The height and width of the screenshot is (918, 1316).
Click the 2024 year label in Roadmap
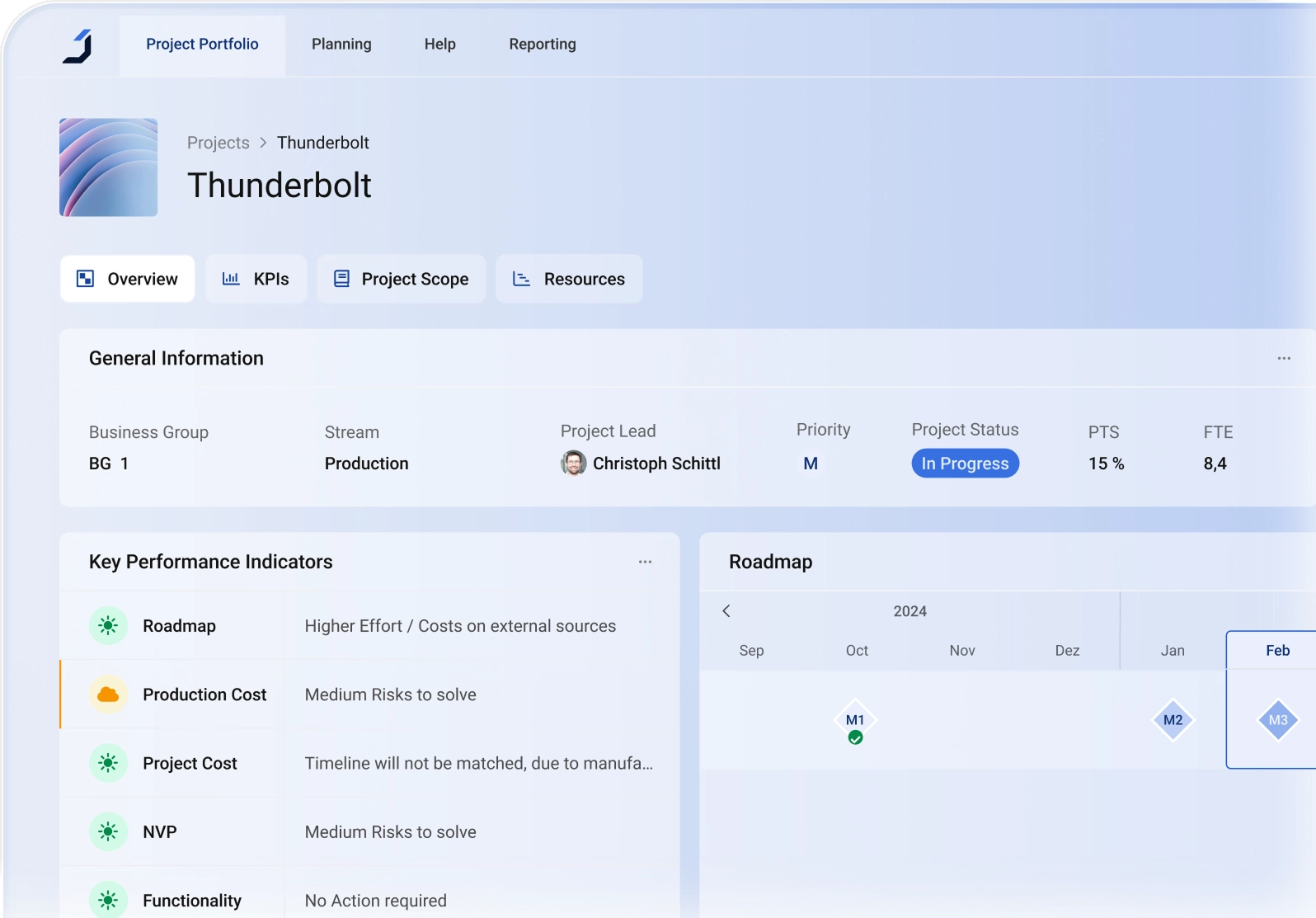(910, 611)
